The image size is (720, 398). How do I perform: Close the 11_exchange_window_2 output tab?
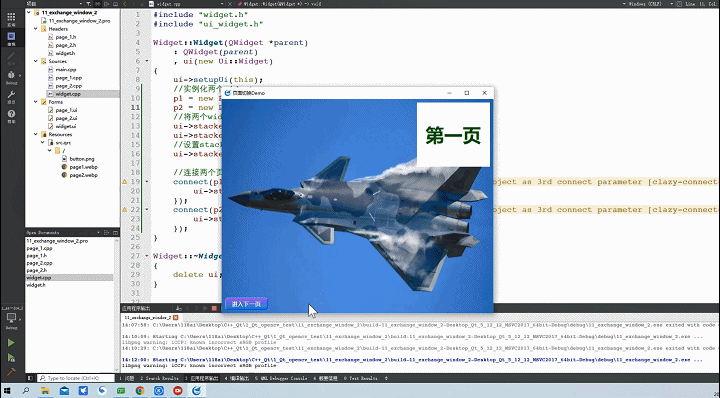(x=175, y=318)
